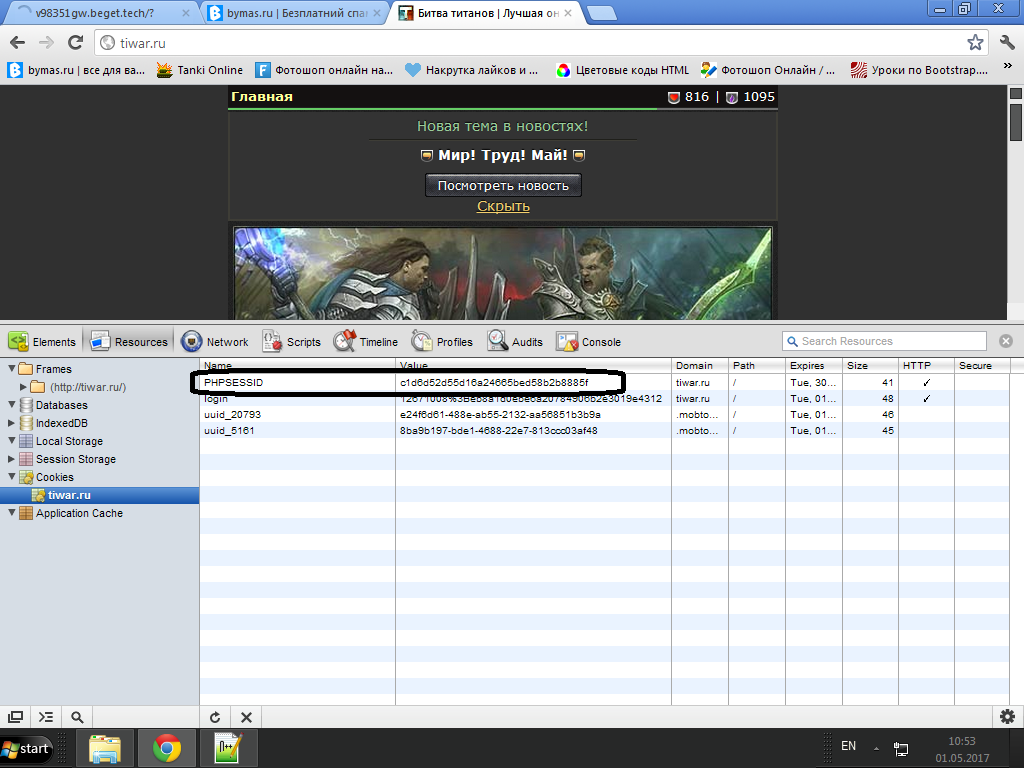This screenshot has height=768, width=1024.
Task: Expand the Frames tree node
Action: [11, 370]
